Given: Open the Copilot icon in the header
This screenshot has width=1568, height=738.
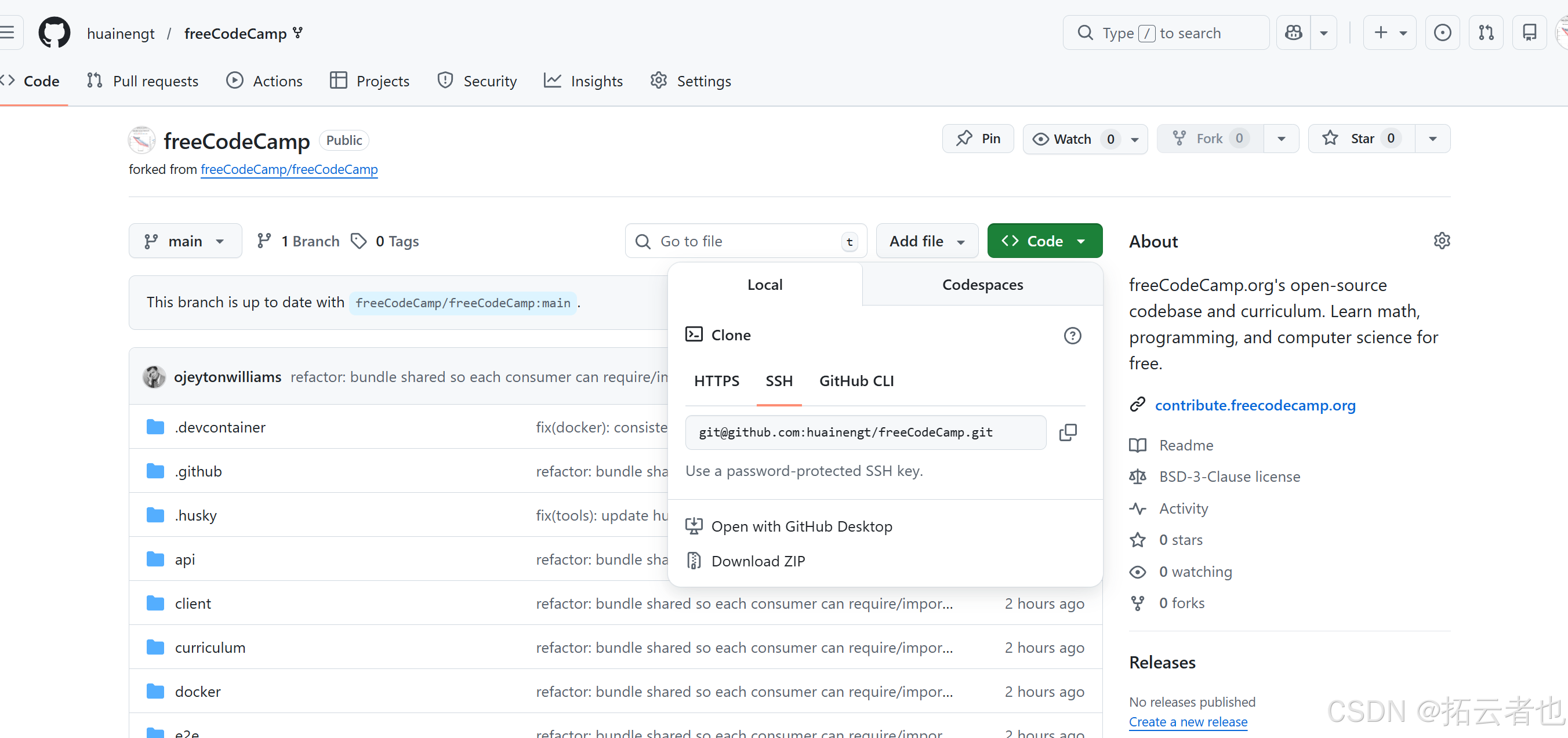Looking at the screenshot, I should click(x=1294, y=33).
